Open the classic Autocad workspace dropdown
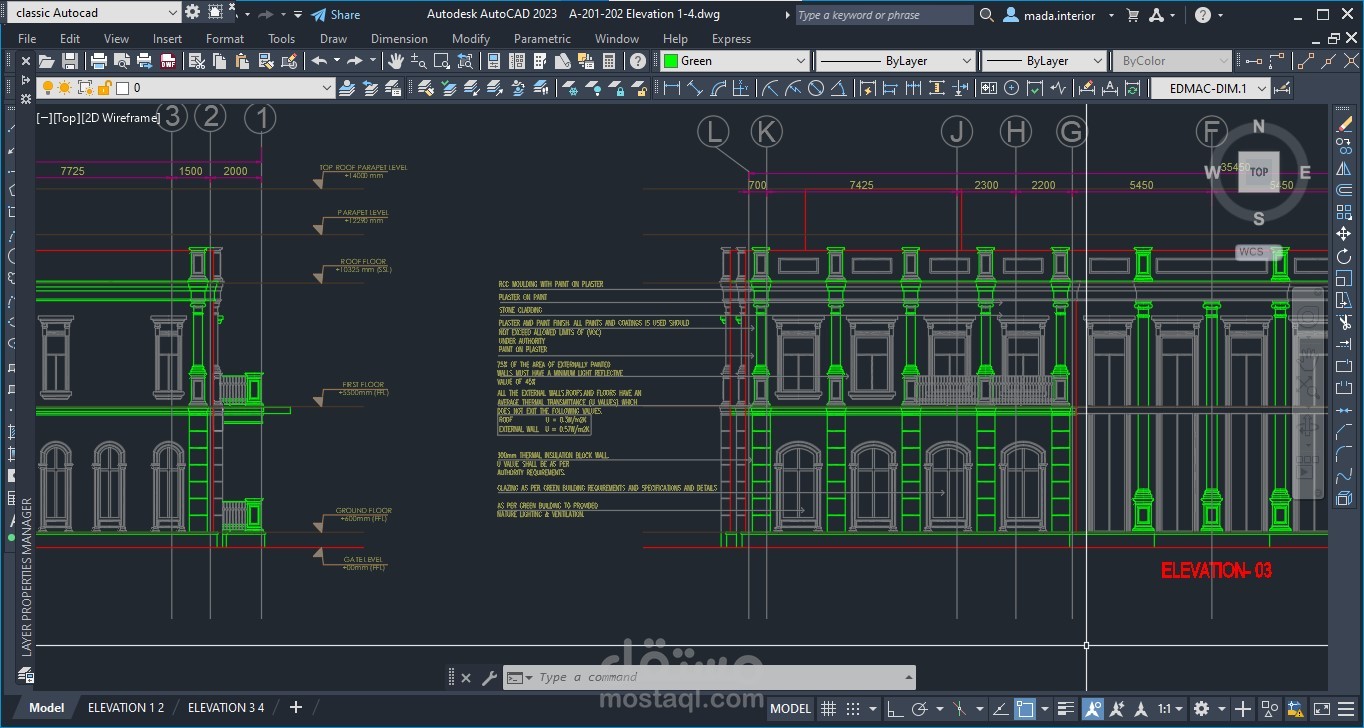This screenshot has height=728, width=1364. pos(172,13)
